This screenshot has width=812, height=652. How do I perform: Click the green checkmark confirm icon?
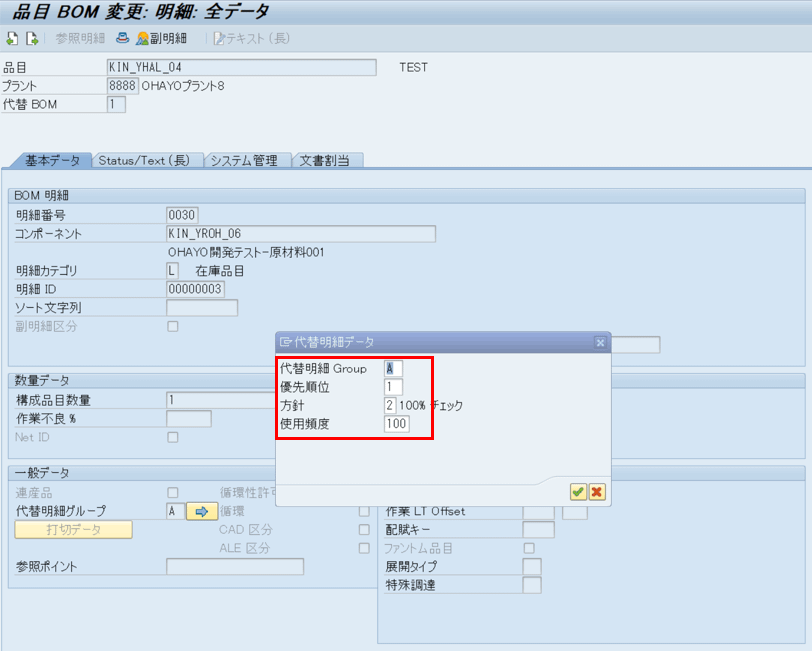coord(578,491)
